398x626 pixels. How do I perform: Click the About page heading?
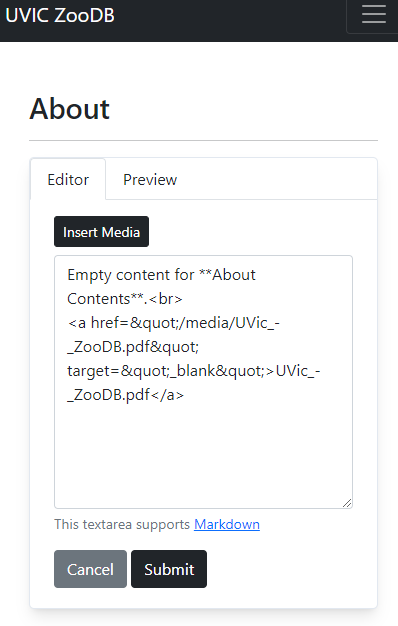(x=69, y=109)
